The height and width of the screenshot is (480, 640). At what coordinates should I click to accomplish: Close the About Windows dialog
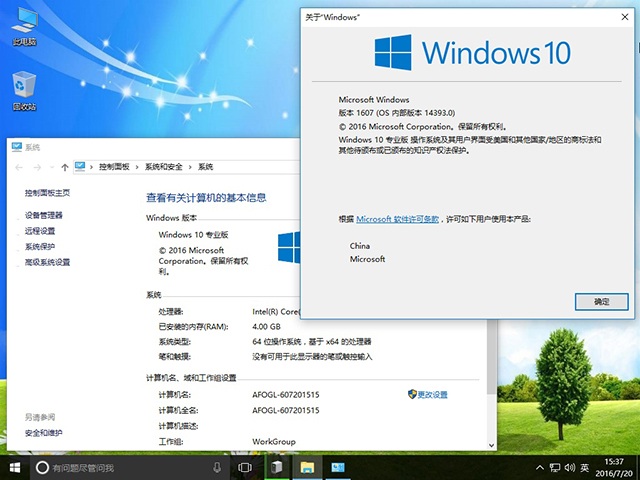tap(624, 17)
